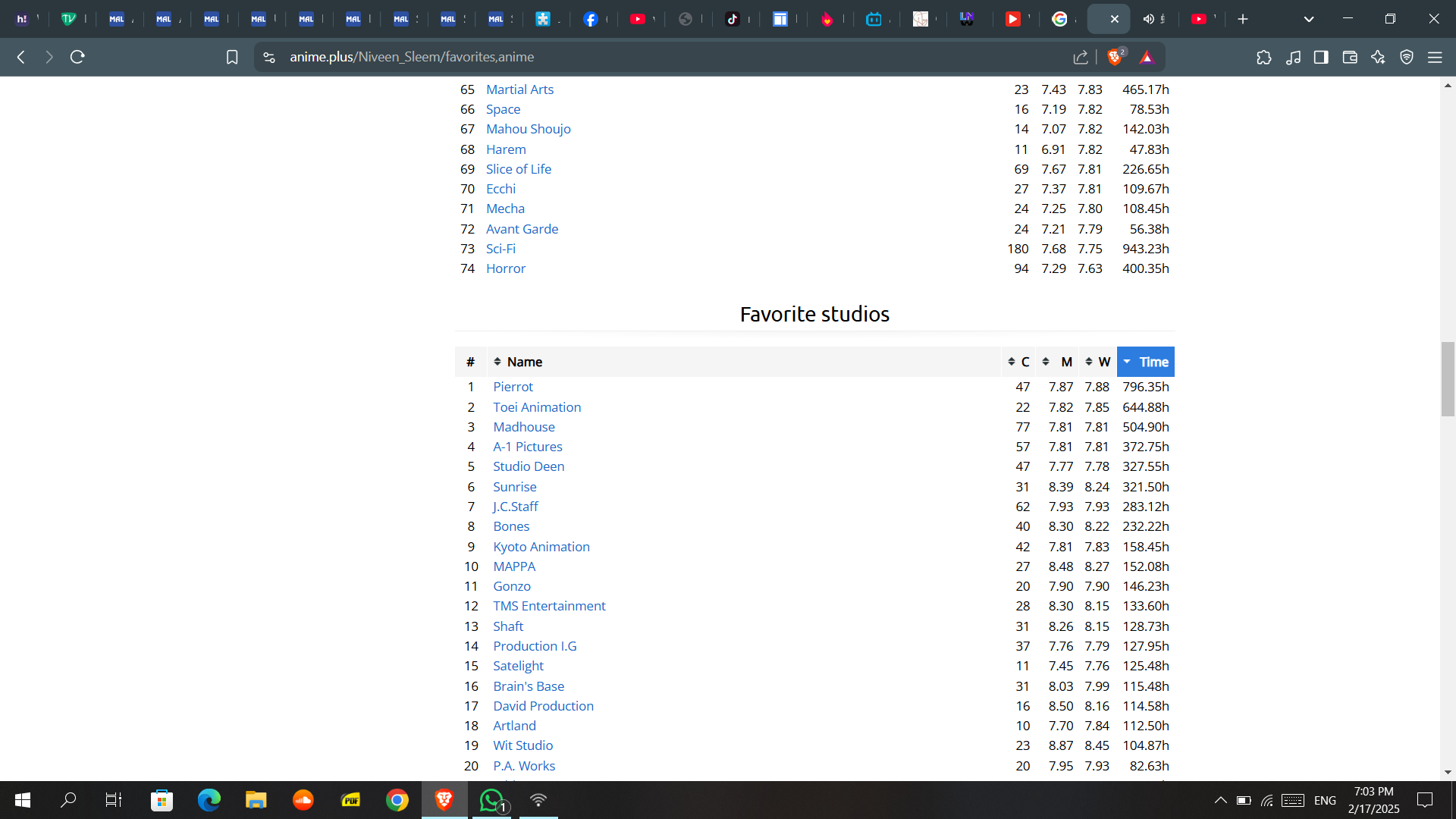The image size is (1456, 819).
Task: Reload the current page
Action: coord(77,57)
